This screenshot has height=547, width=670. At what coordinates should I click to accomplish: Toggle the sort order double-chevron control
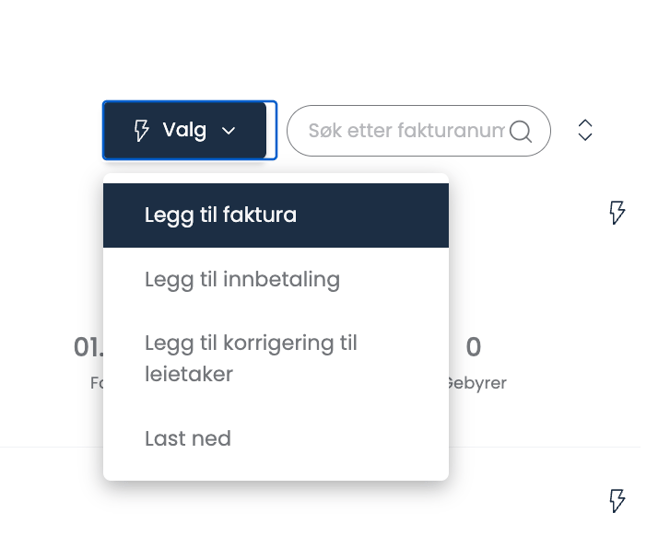tap(586, 131)
